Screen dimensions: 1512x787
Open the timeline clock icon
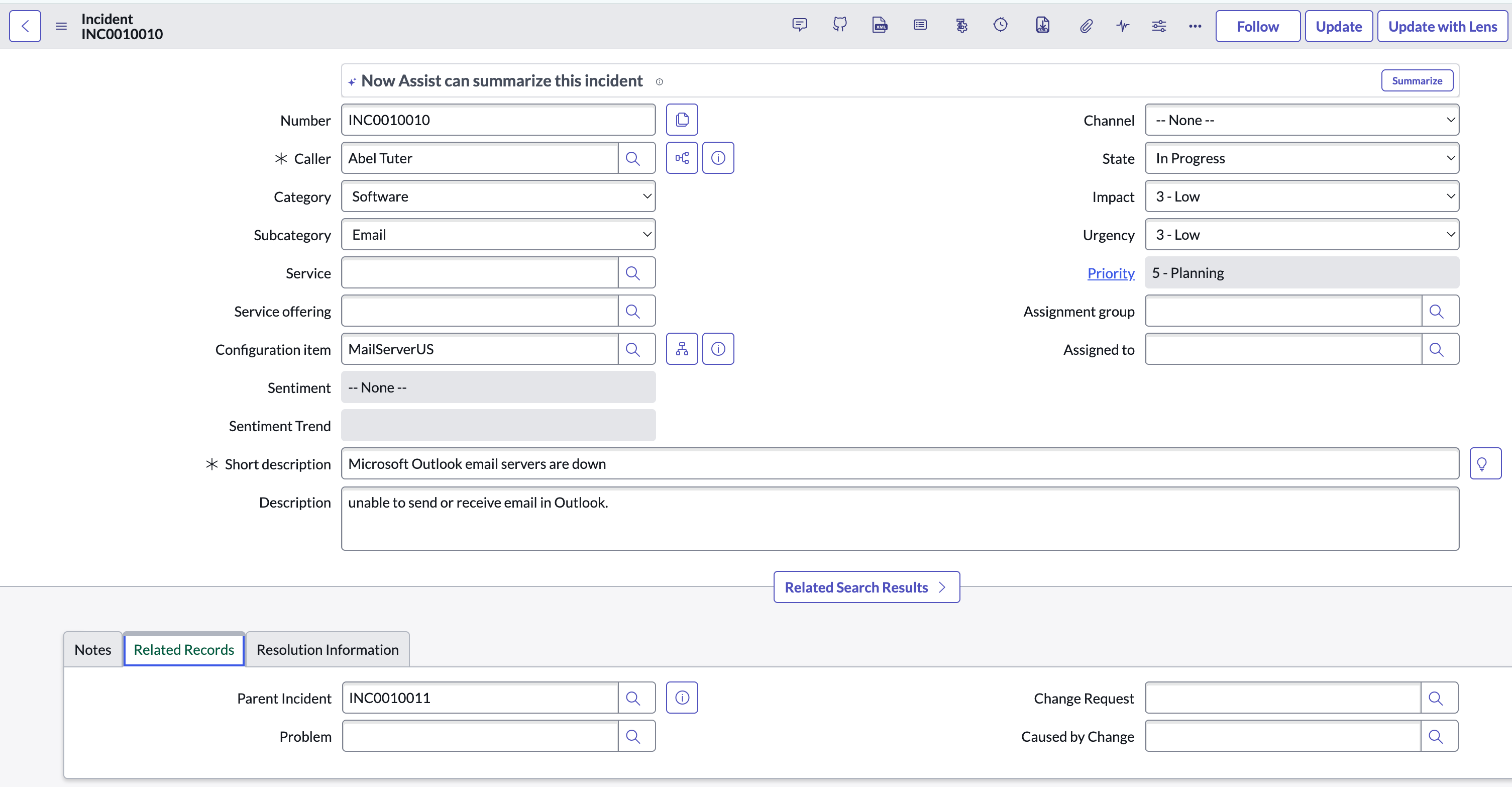tap(1001, 25)
